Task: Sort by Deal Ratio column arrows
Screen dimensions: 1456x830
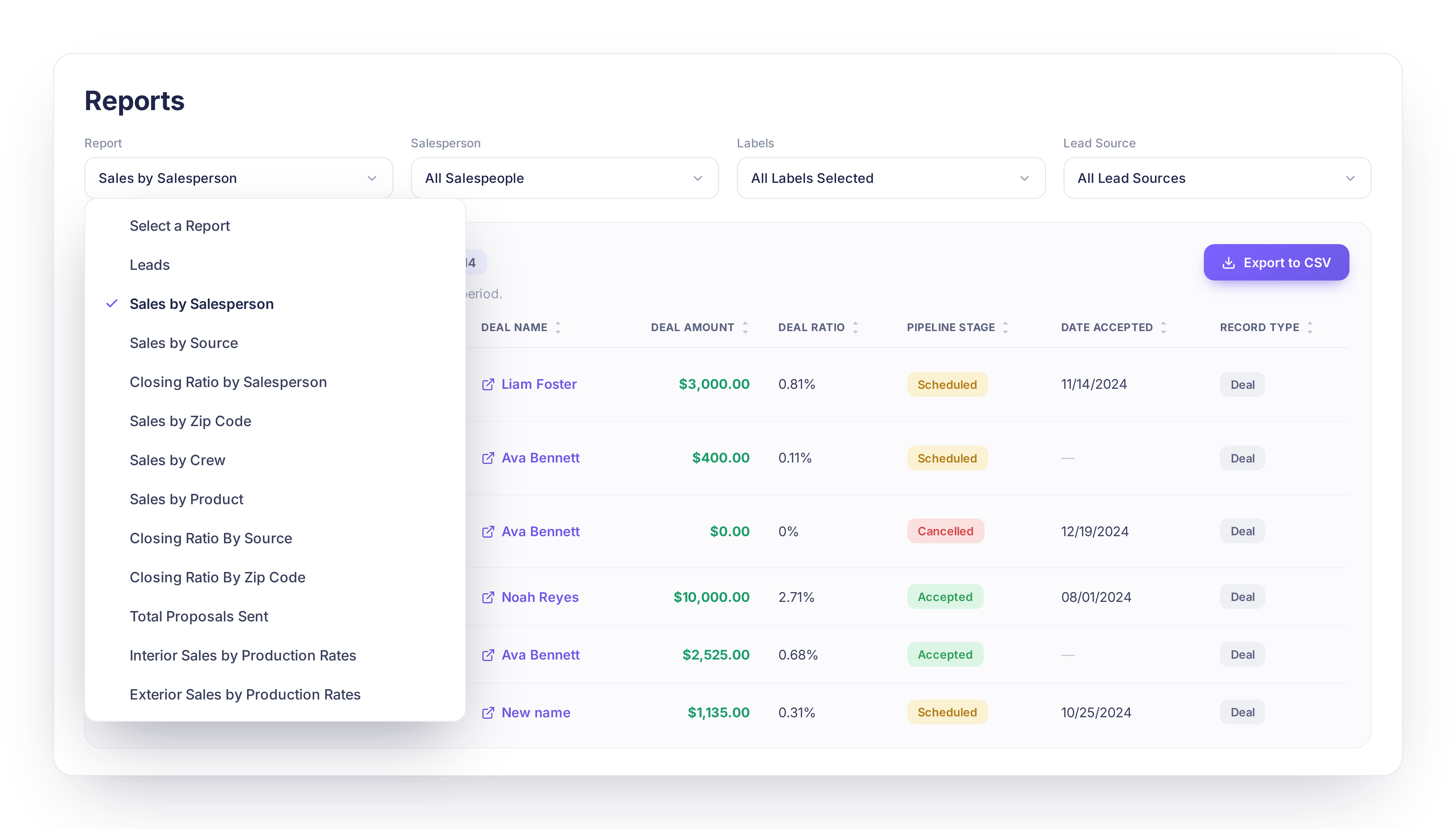Action: pyautogui.click(x=855, y=327)
